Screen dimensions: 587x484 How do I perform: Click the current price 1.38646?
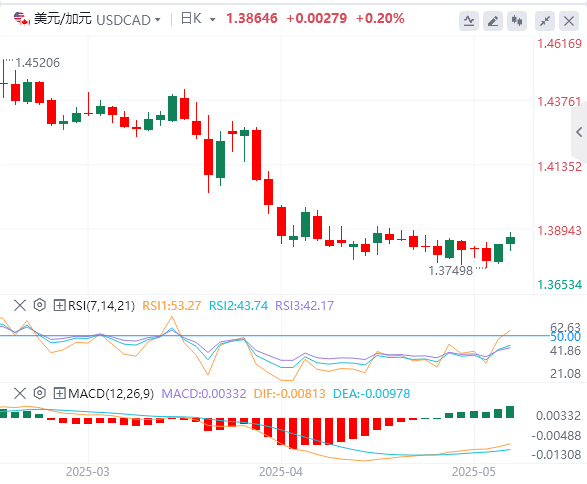(252, 18)
